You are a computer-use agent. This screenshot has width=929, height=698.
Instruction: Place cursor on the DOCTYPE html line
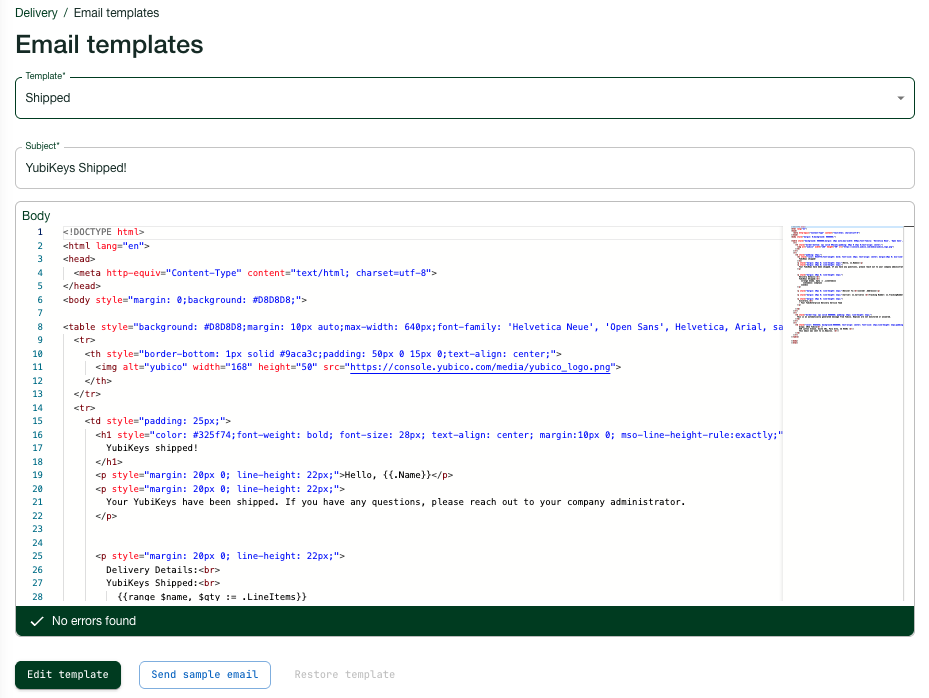pyautogui.click(x=104, y=232)
